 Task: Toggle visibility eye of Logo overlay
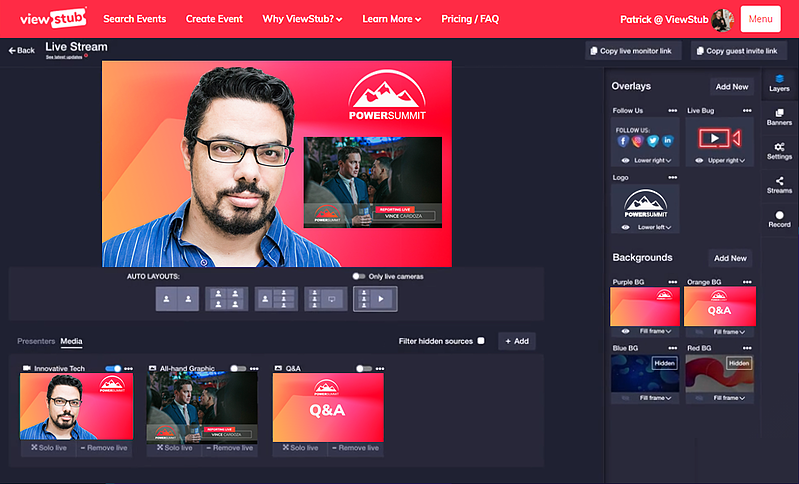625,227
